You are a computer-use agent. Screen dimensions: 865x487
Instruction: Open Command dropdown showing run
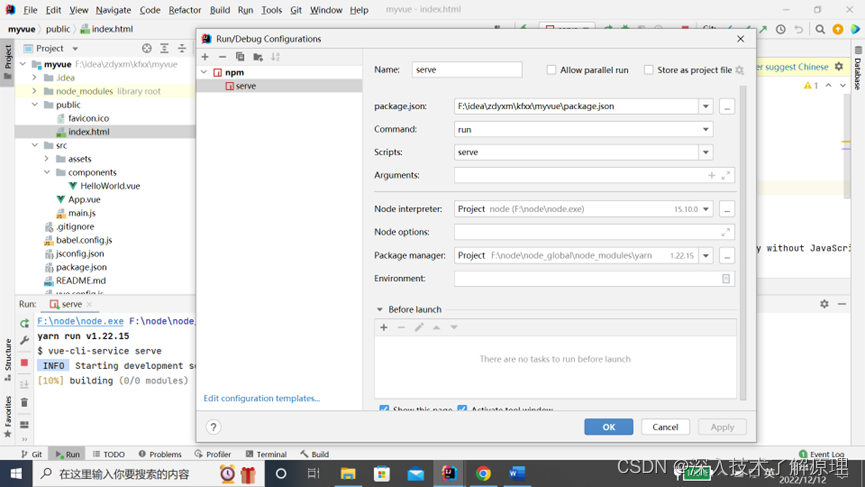tap(706, 129)
